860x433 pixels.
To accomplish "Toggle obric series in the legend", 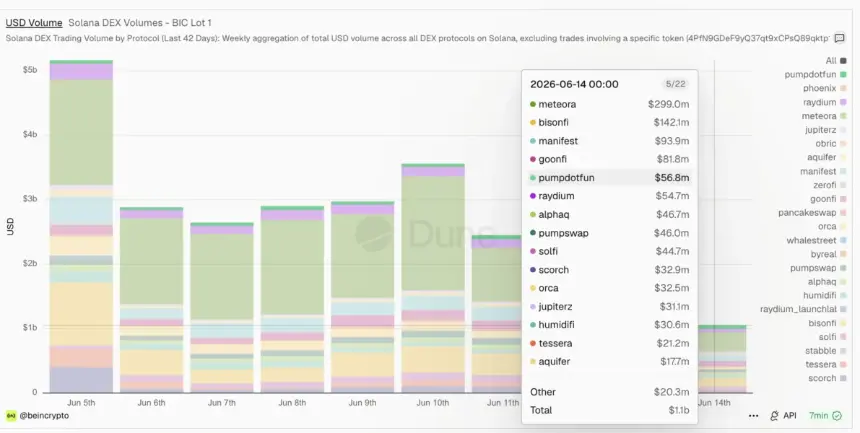I will pos(830,143).
